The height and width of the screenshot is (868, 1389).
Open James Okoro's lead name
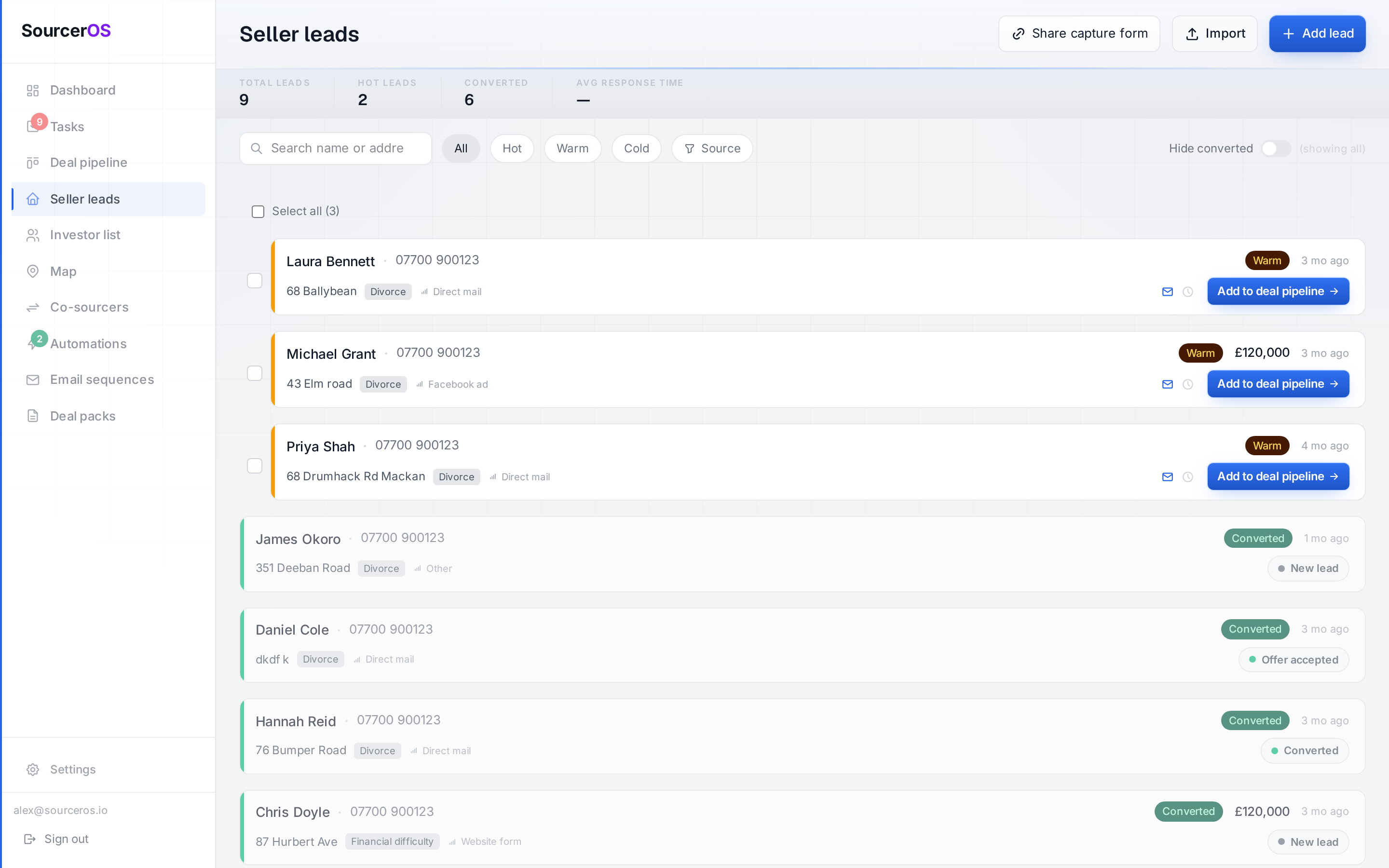(298, 539)
